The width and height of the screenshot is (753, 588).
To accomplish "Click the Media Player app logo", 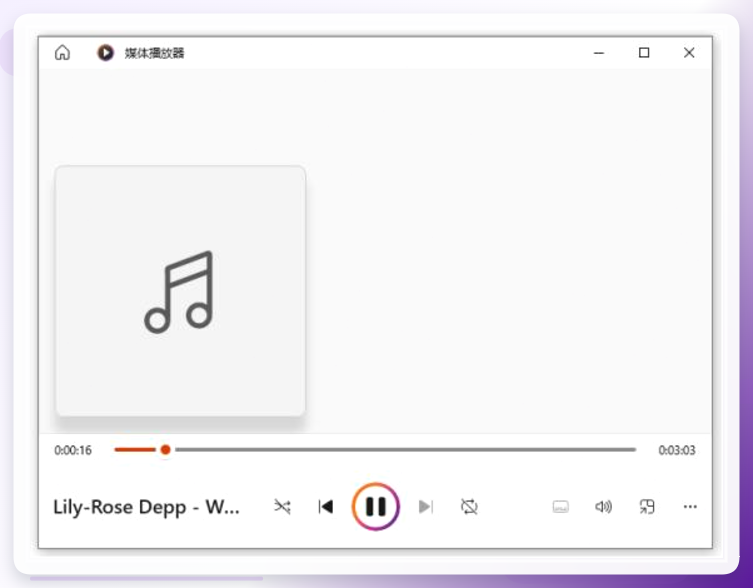I will click(106, 52).
